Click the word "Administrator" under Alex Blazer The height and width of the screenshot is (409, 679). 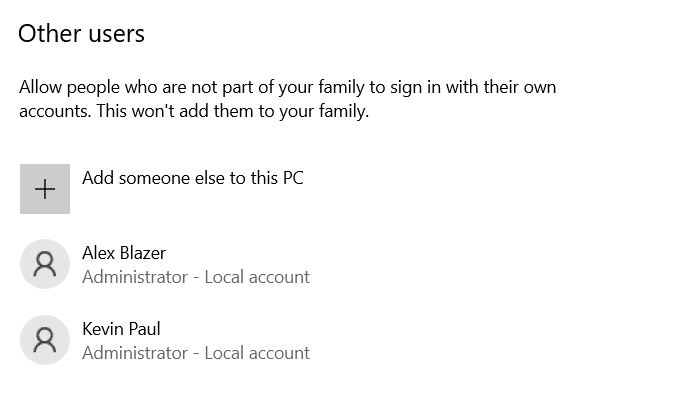(134, 277)
